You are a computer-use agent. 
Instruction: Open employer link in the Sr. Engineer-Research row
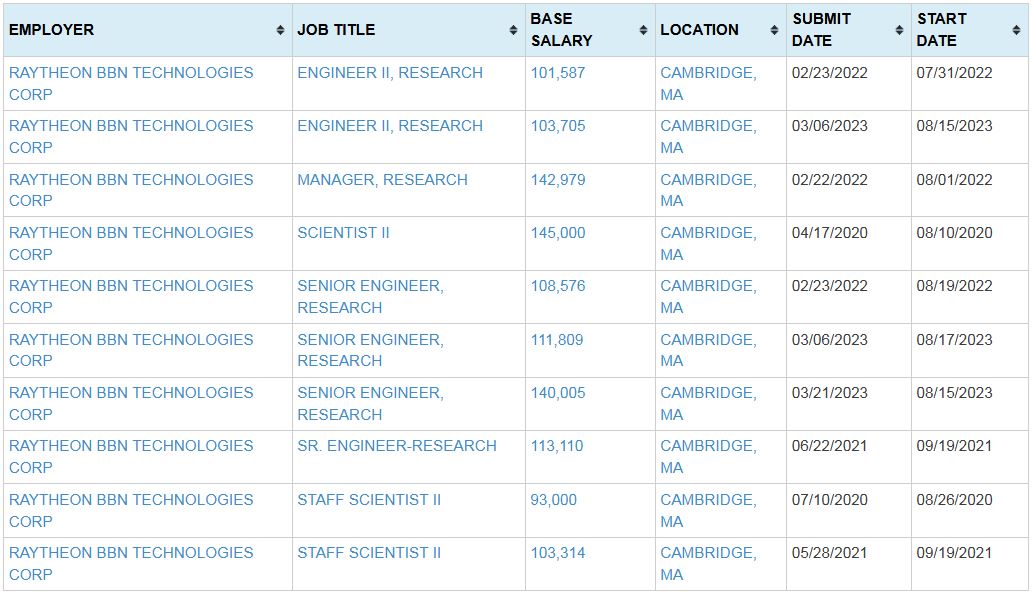(x=131, y=456)
